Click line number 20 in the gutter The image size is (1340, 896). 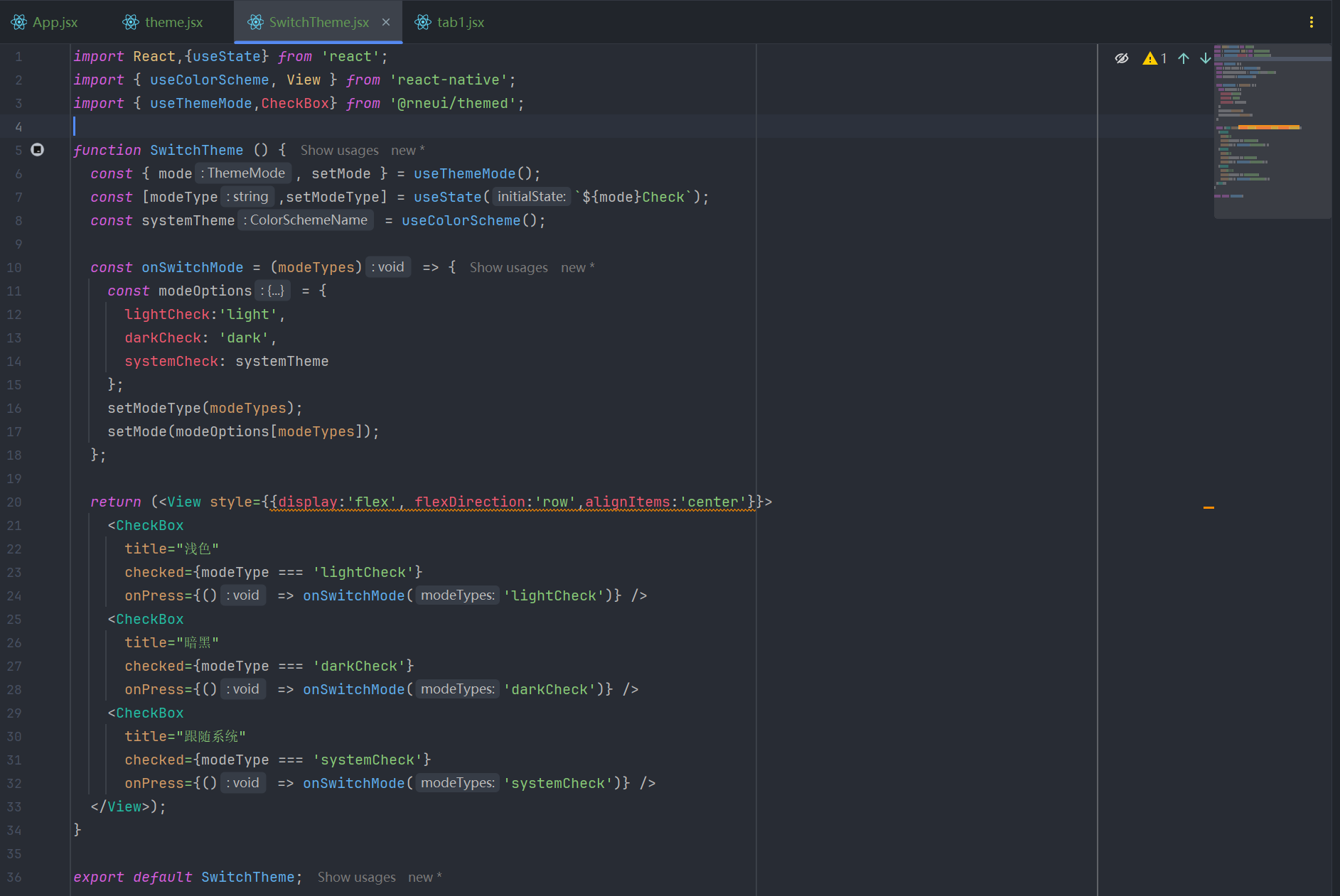(x=14, y=502)
